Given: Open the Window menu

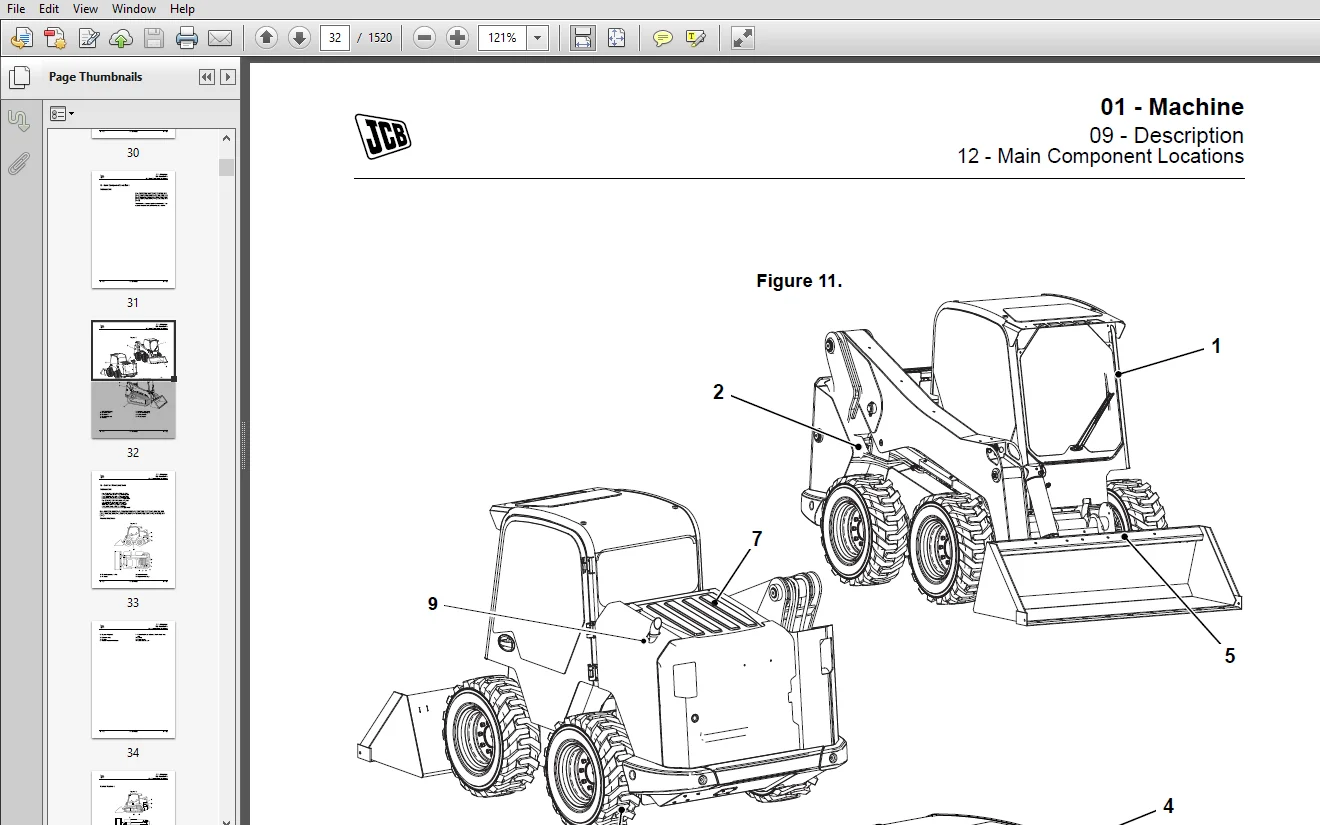Looking at the screenshot, I should (x=134, y=9).
